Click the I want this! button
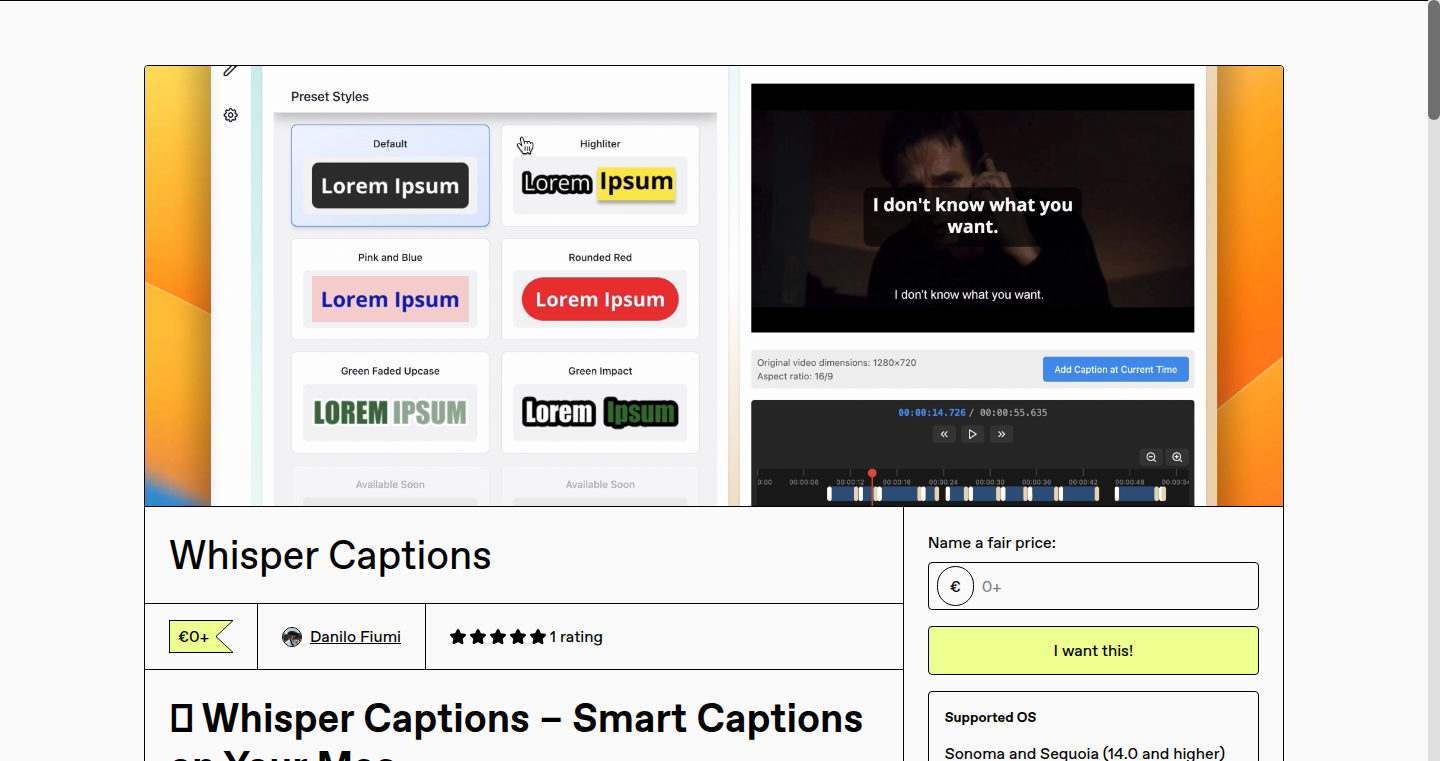 [x=1093, y=651]
